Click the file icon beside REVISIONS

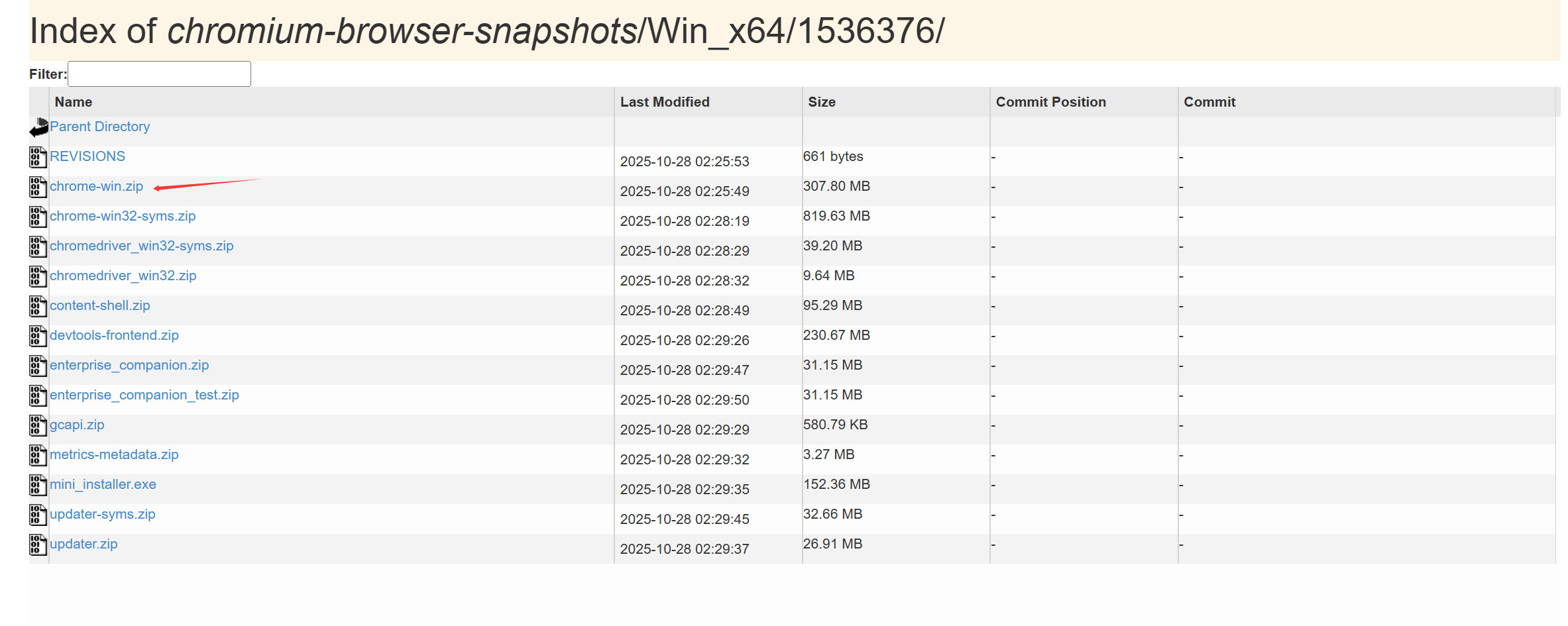pyautogui.click(x=38, y=157)
